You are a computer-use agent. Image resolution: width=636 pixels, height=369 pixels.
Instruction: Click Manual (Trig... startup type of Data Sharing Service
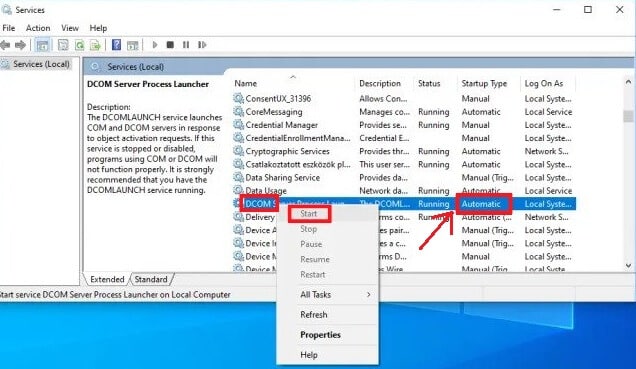pyautogui.click(x=488, y=178)
